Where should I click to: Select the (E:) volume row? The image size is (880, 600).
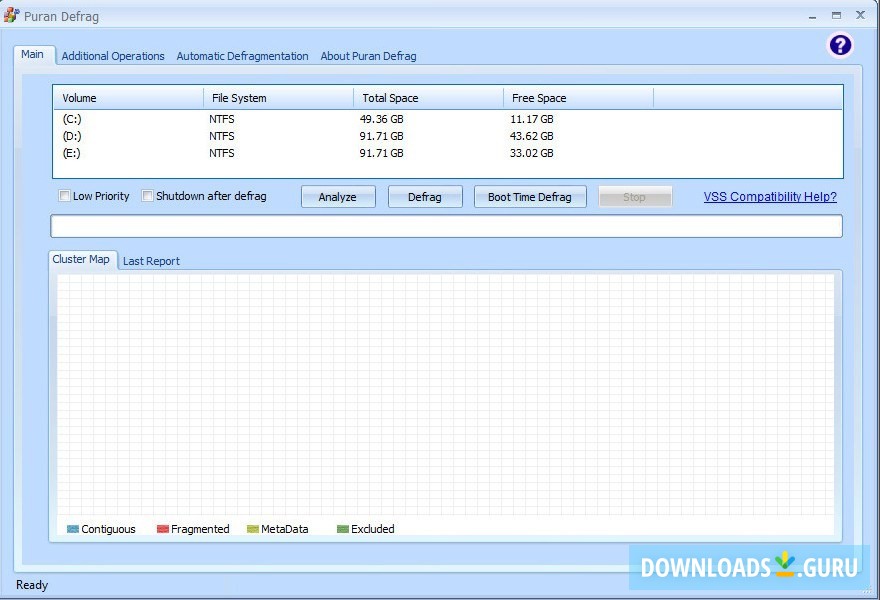72,153
